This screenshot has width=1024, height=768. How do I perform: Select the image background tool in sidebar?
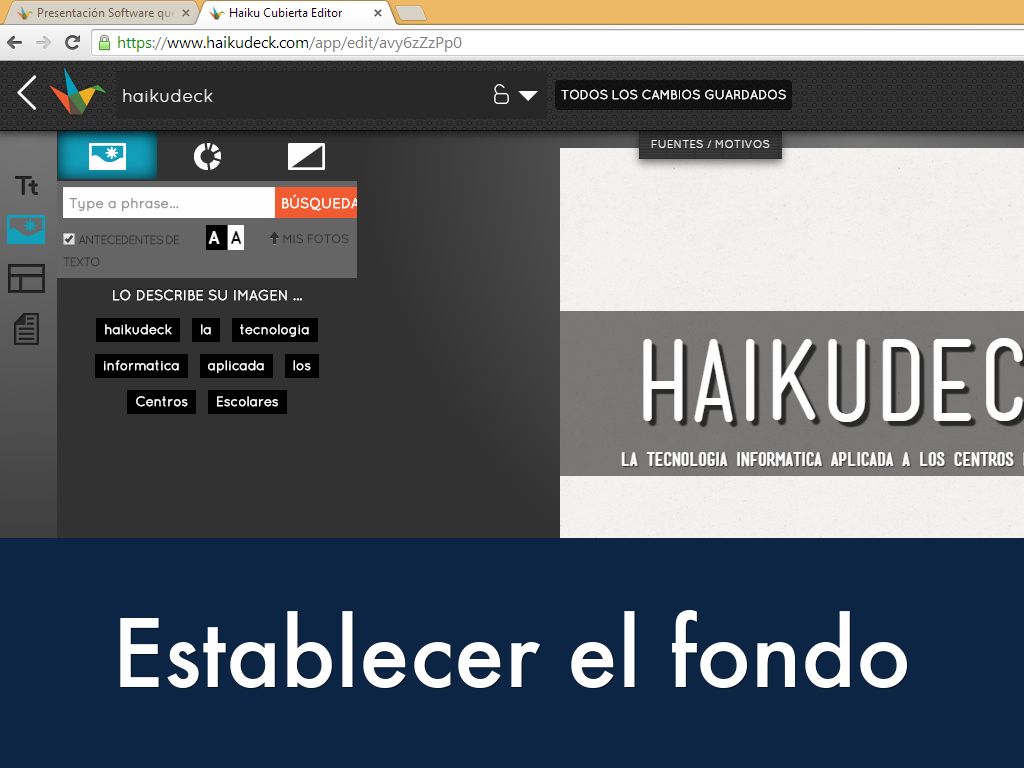click(x=26, y=229)
